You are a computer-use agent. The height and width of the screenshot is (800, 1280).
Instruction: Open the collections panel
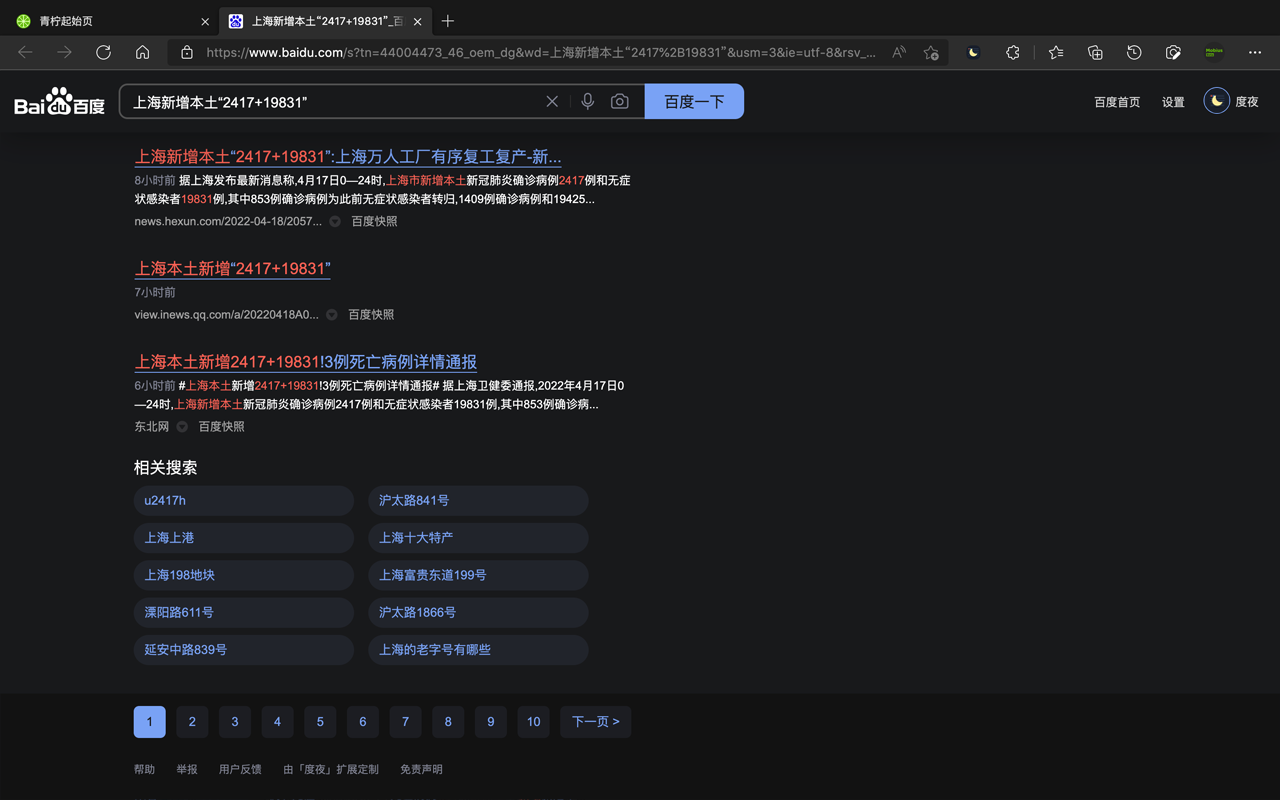tap(1095, 52)
